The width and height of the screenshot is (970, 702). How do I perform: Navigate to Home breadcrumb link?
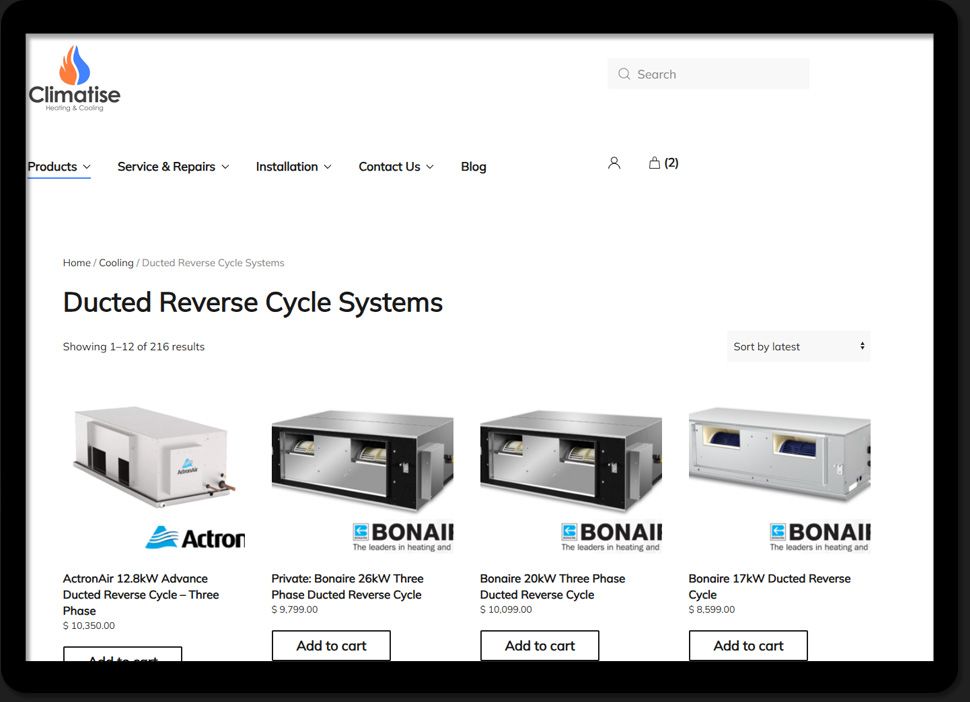click(77, 263)
